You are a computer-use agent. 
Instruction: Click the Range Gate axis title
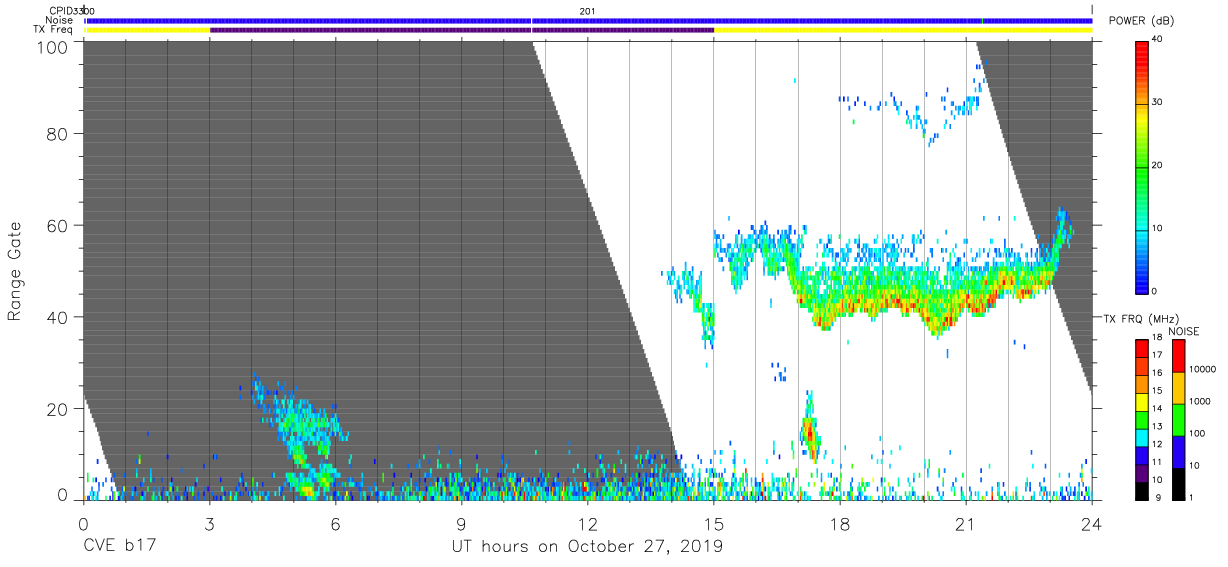click(15, 271)
